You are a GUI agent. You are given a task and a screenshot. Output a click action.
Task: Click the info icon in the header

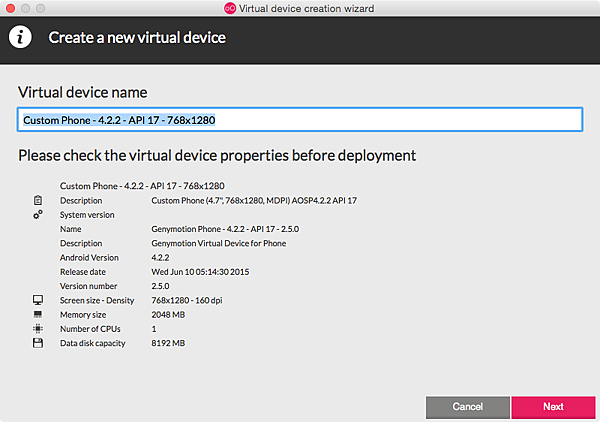tap(21, 38)
